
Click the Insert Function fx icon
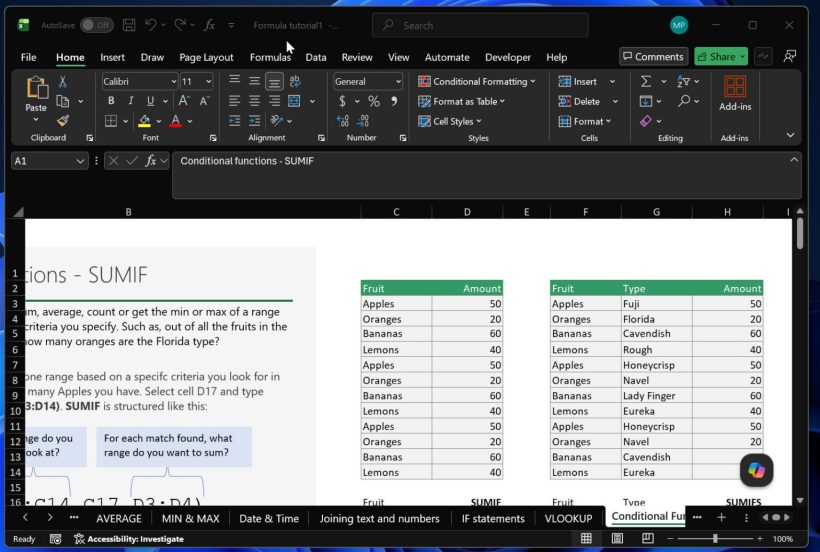(x=151, y=160)
